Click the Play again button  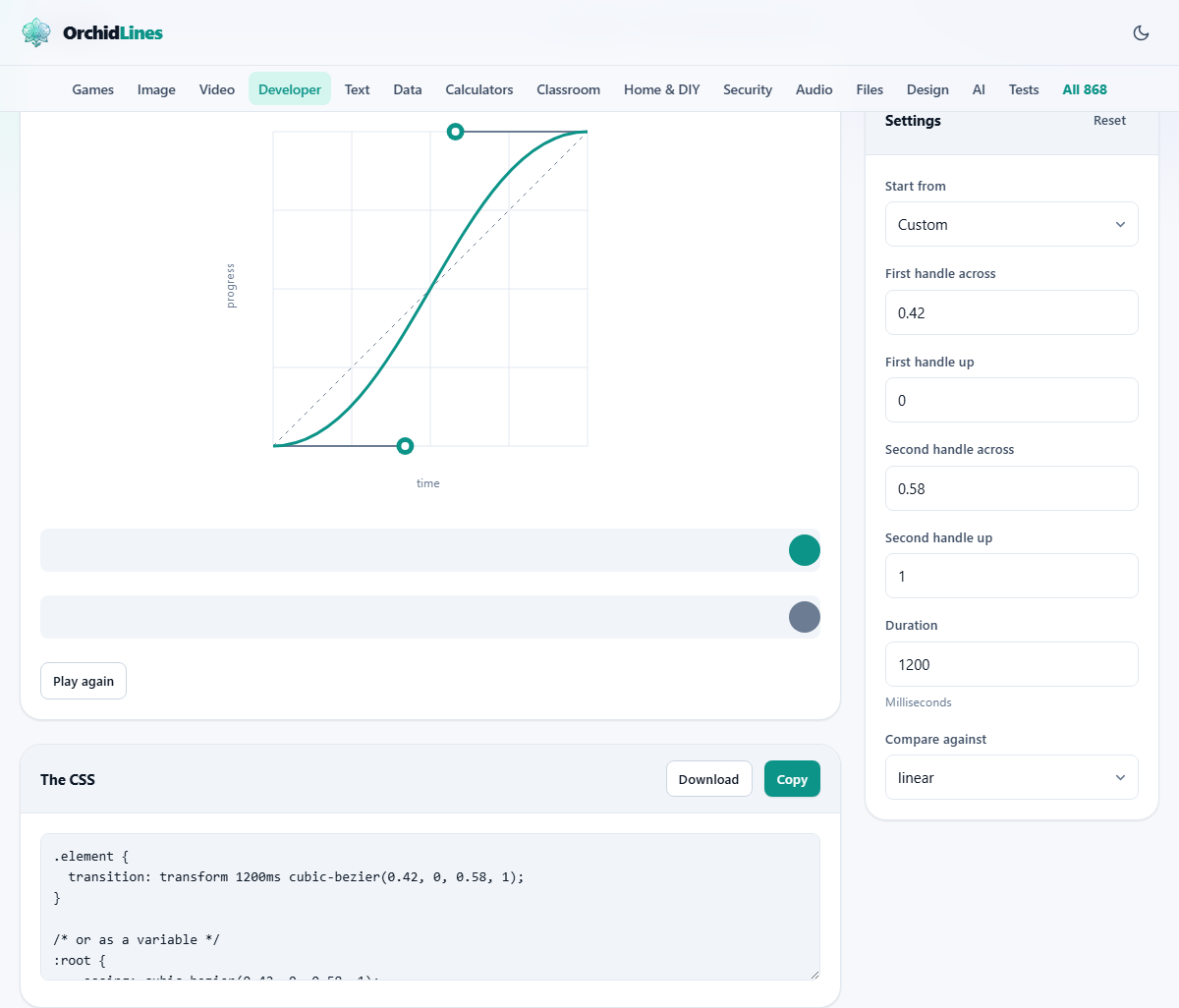tap(84, 681)
